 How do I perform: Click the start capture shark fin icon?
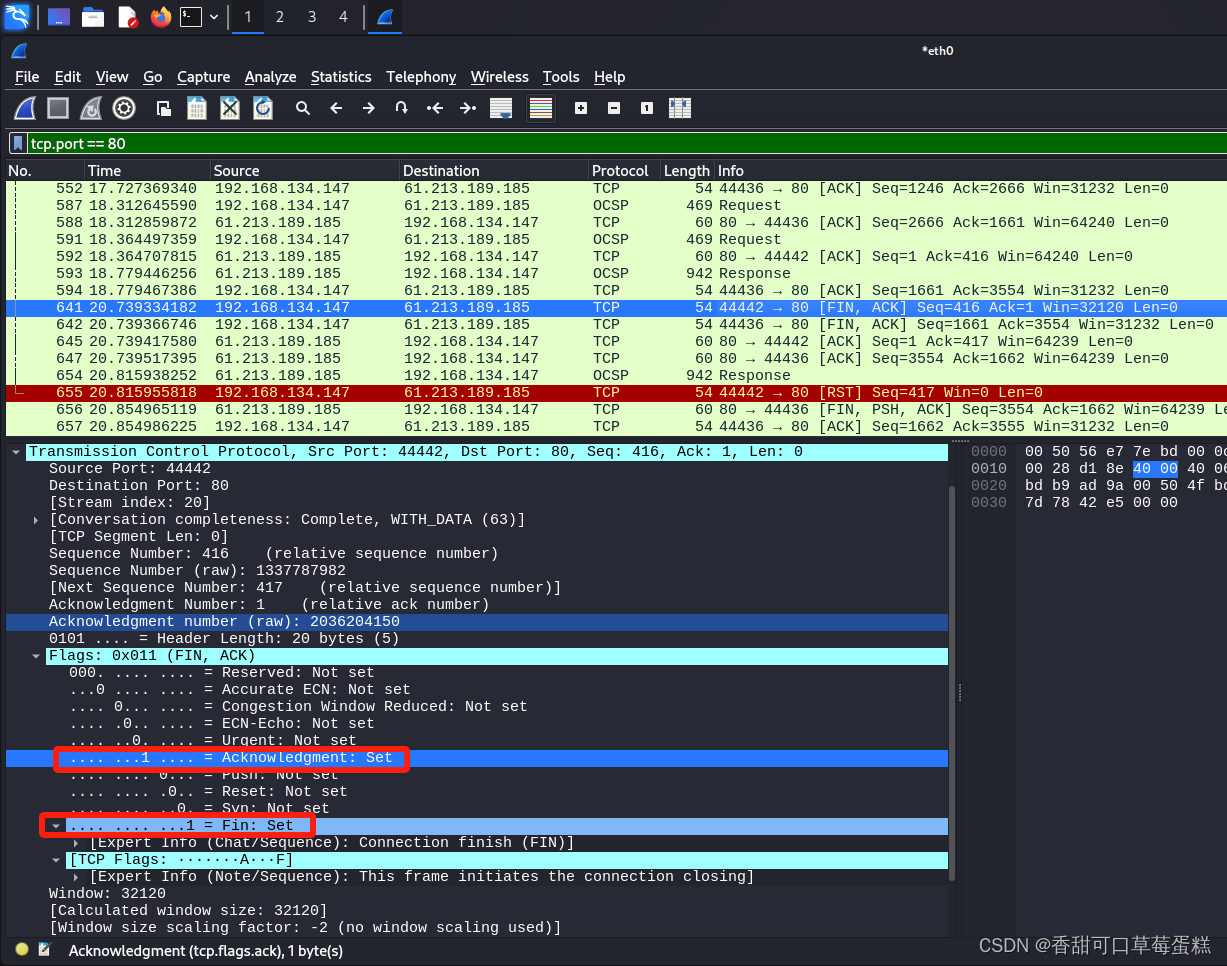point(24,108)
